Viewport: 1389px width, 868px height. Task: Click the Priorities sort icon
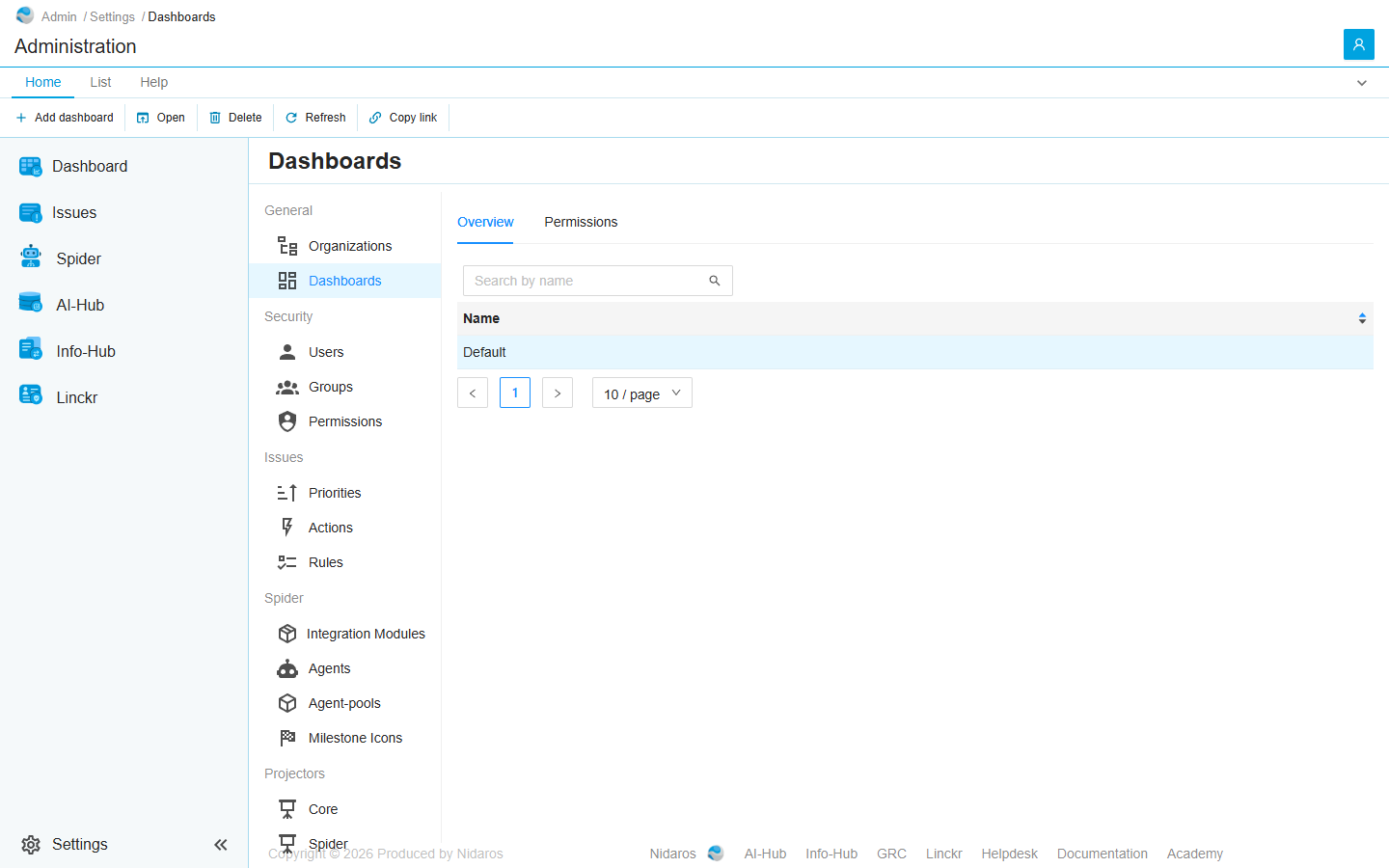pos(287,493)
